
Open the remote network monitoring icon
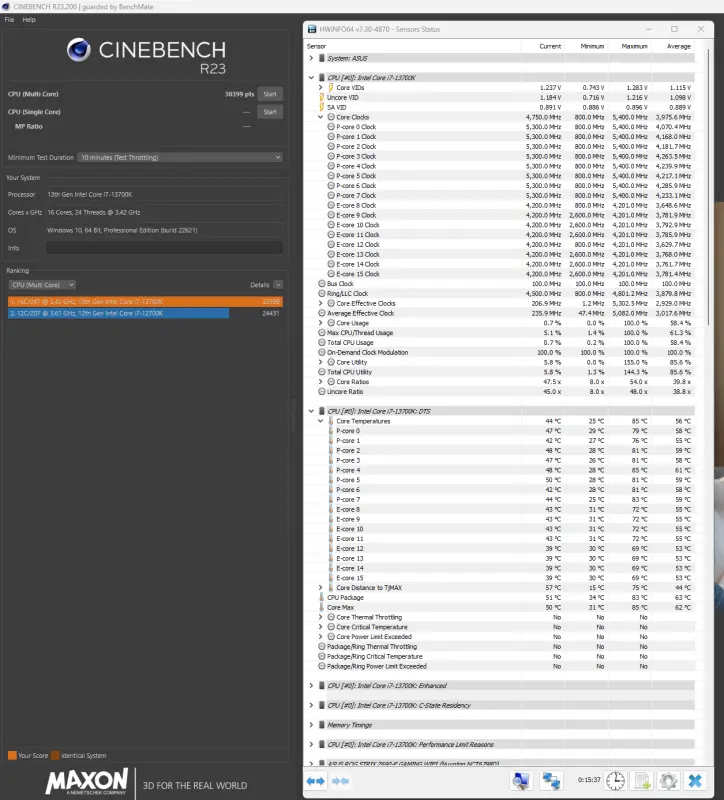pyautogui.click(x=551, y=781)
